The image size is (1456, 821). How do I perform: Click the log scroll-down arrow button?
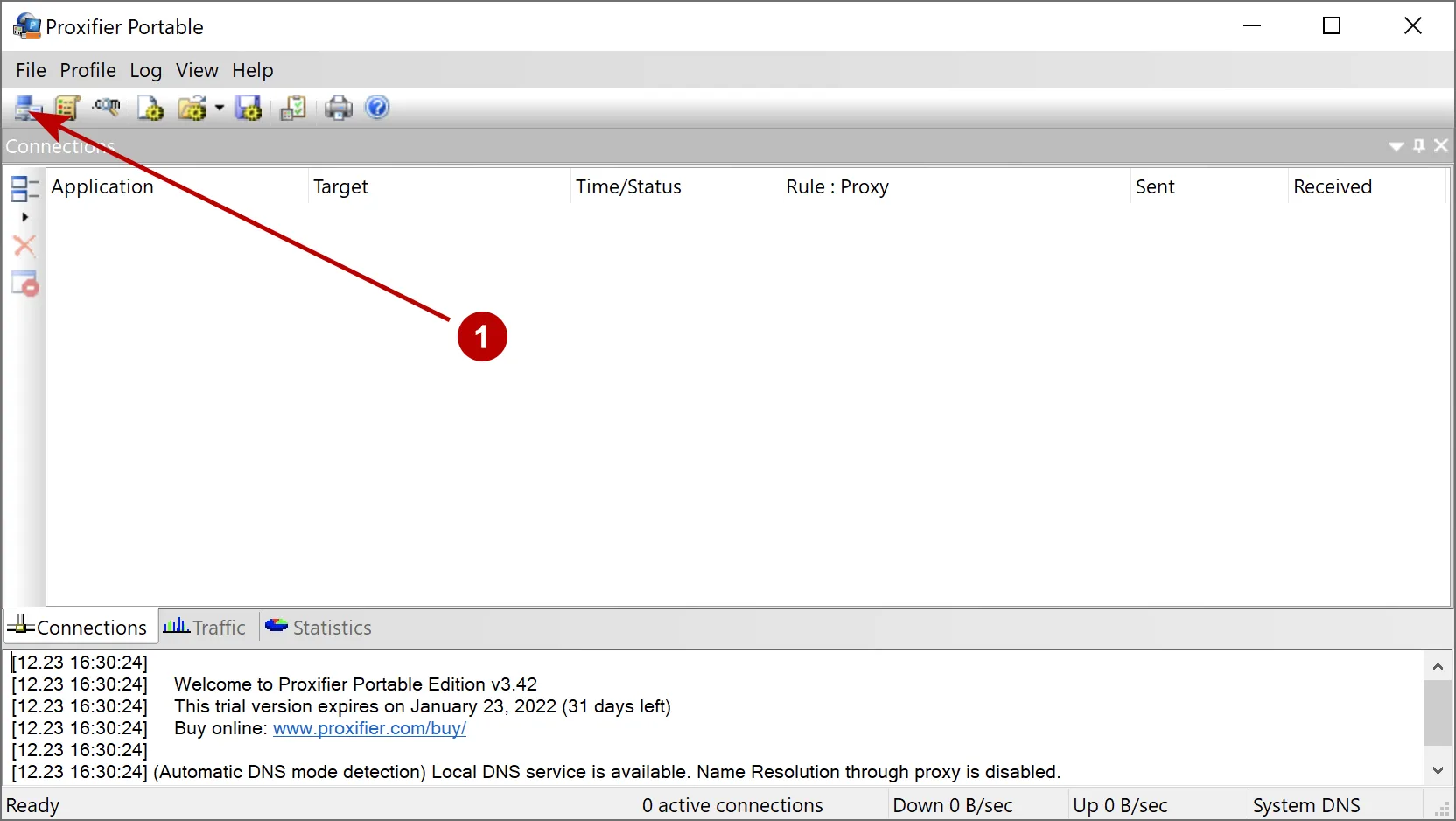pyautogui.click(x=1437, y=770)
